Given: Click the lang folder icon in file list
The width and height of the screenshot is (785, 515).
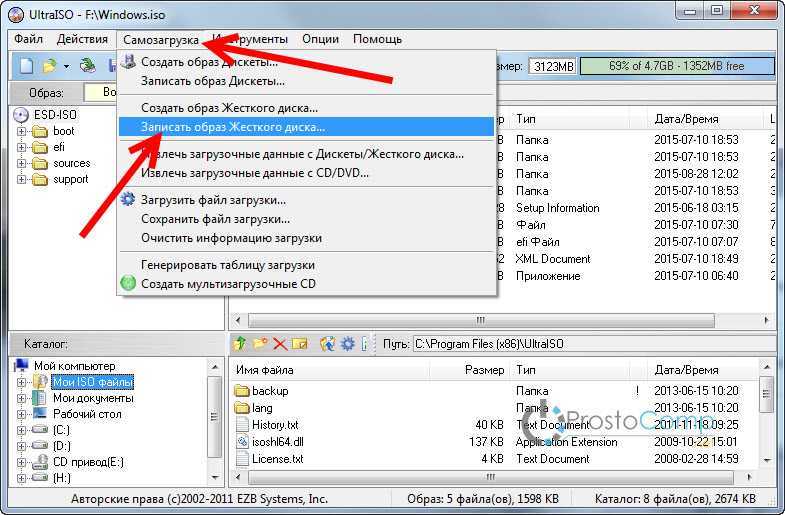Looking at the screenshot, I should (x=242, y=407).
